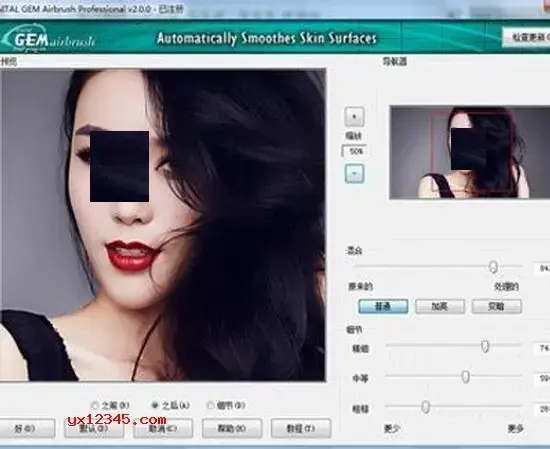Image resolution: width=550 pixels, height=449 pixels.
Task: Click the 精细 (Fine) detail slider handle
Action: point(485,347)
